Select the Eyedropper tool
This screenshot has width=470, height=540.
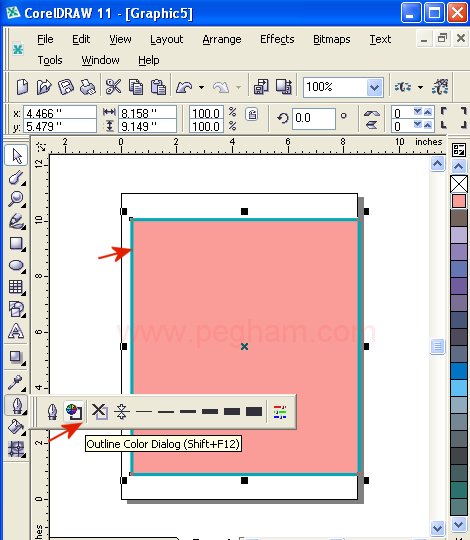(16, 383)
